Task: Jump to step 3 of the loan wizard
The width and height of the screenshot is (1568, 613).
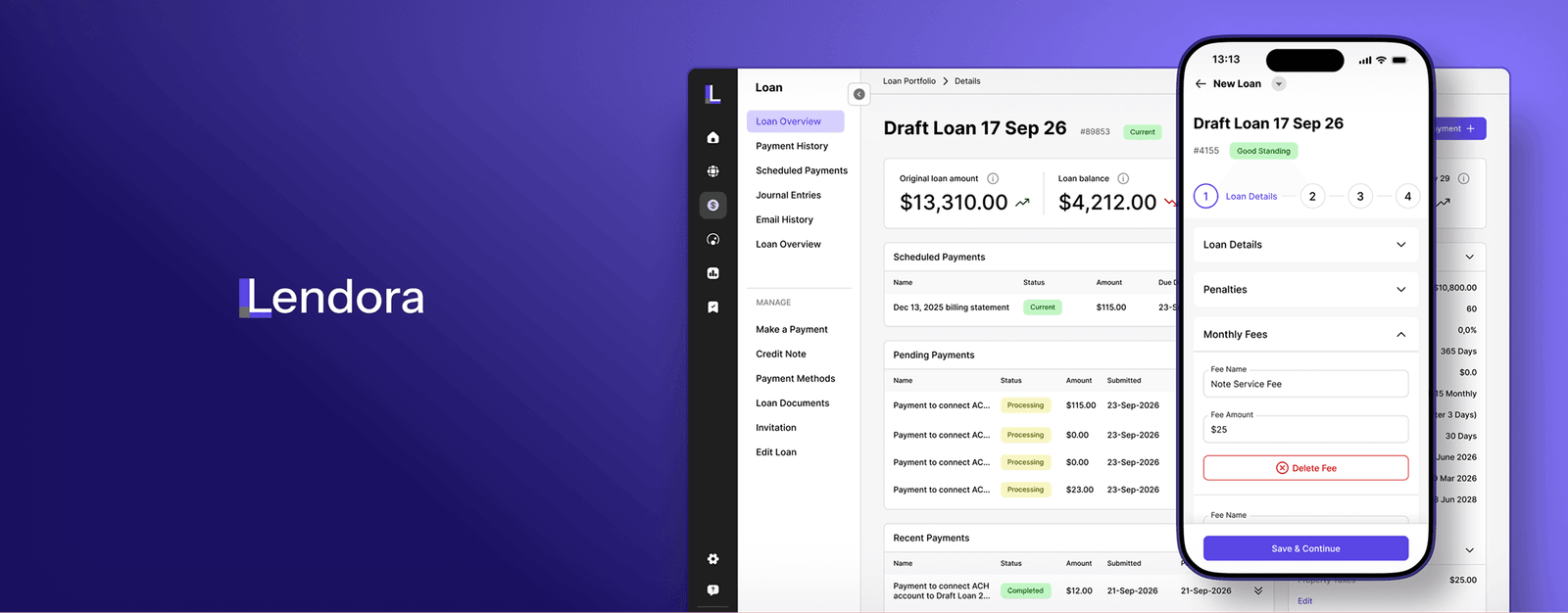Action: (x=1360, y=197)
